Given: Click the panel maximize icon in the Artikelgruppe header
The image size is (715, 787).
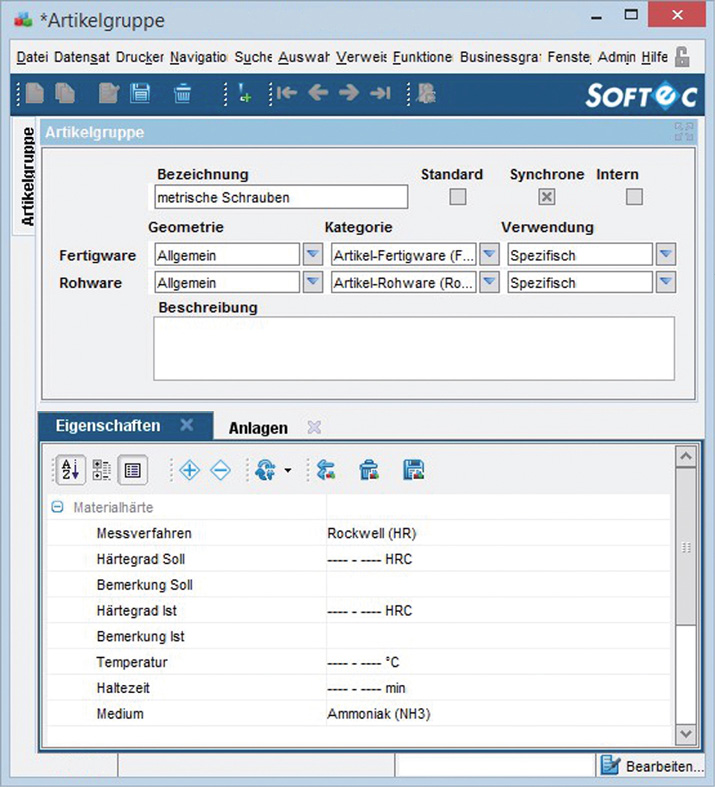Looking at the screenshot, I should pyautogui.click(x=684, y=132).
